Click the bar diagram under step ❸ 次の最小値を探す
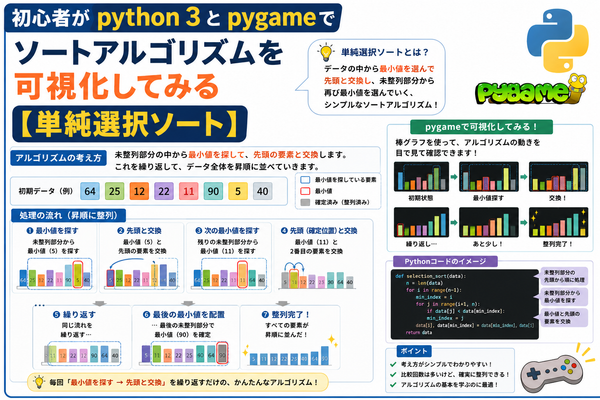 click(229, 274)
